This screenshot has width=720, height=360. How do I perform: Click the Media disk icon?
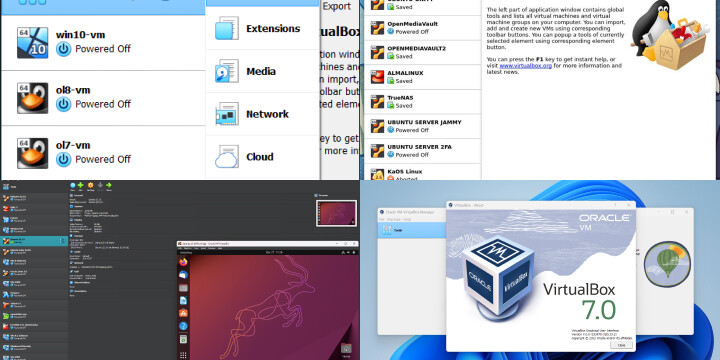point(227,71)
